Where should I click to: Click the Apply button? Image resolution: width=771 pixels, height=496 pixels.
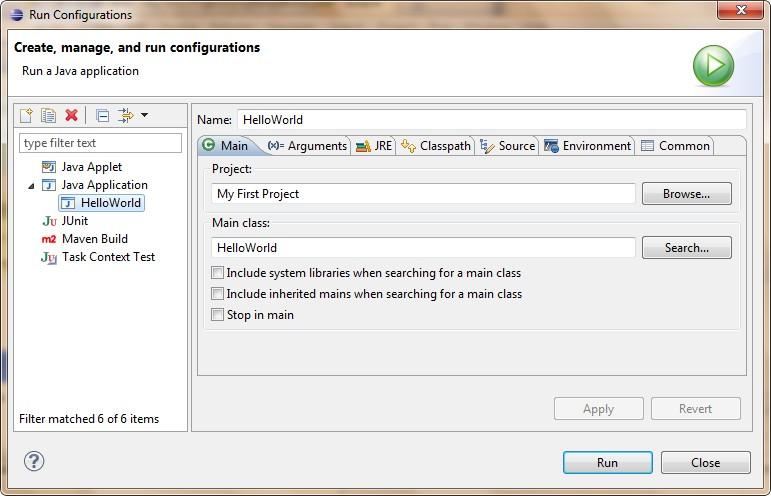click(598, 408)
